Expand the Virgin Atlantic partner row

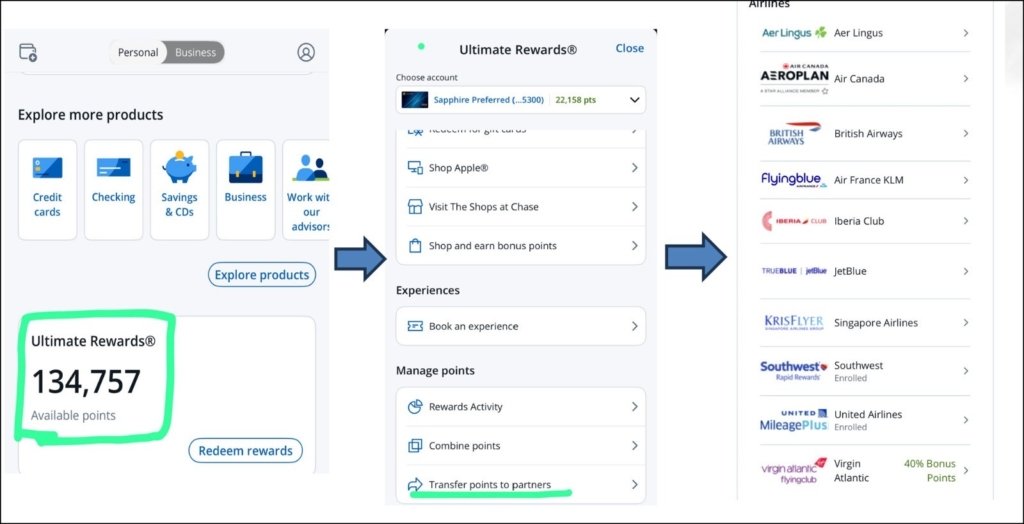click(965, 471)
